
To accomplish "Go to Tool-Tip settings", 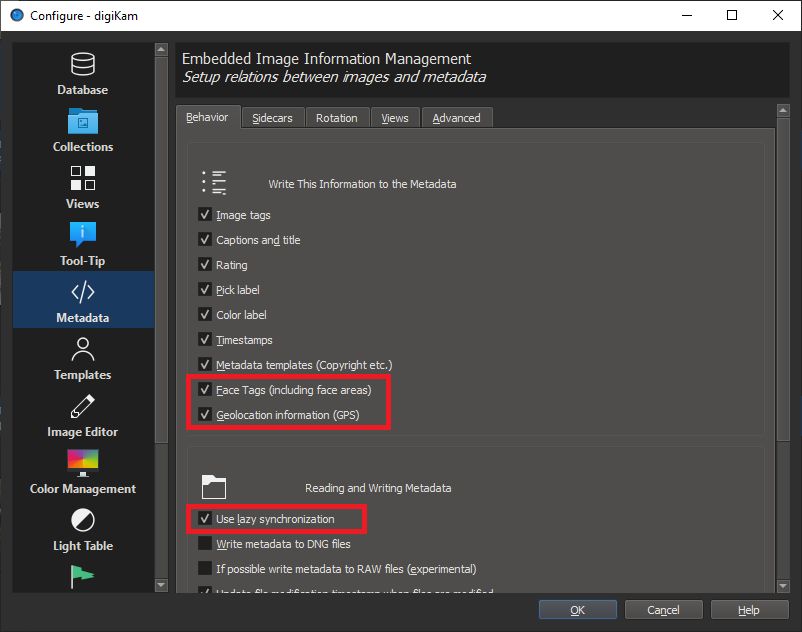I will click(82, 245).
